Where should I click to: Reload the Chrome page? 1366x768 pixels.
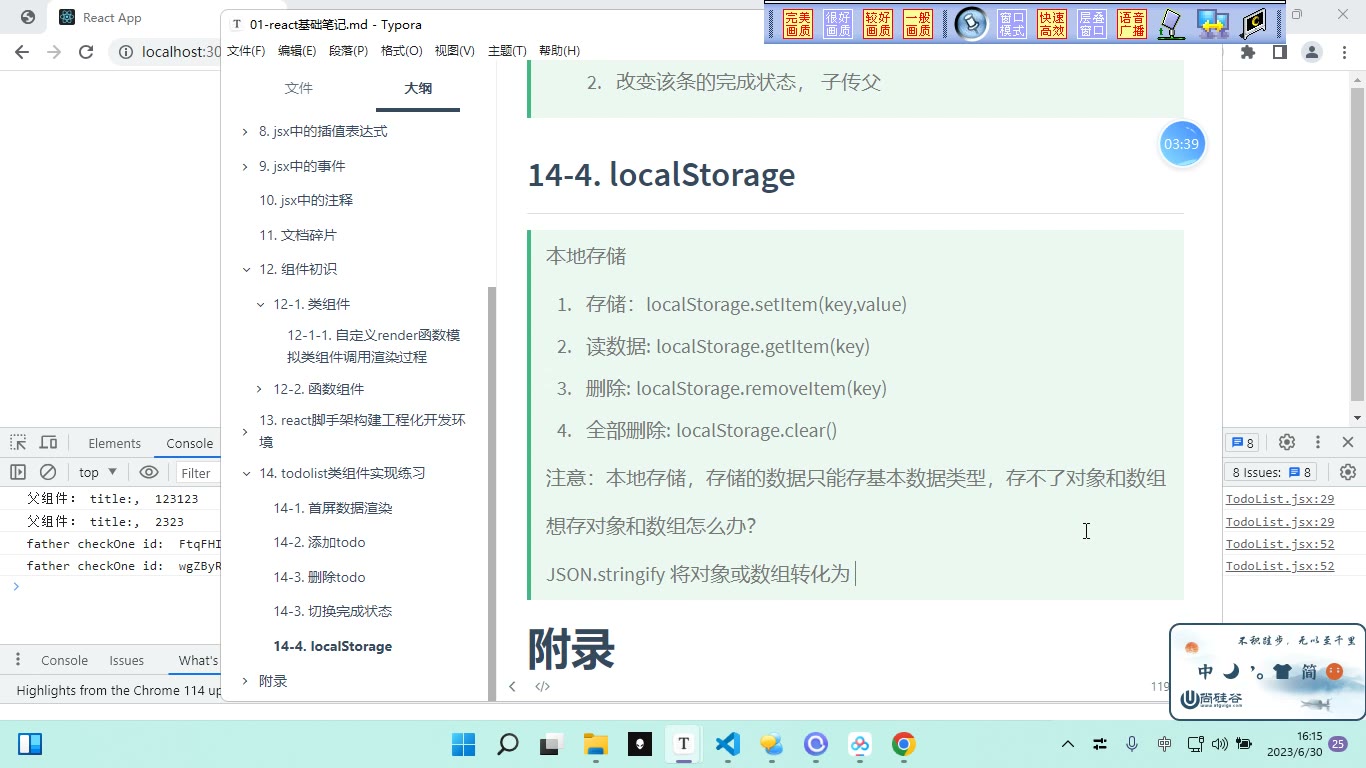point(86,52)
